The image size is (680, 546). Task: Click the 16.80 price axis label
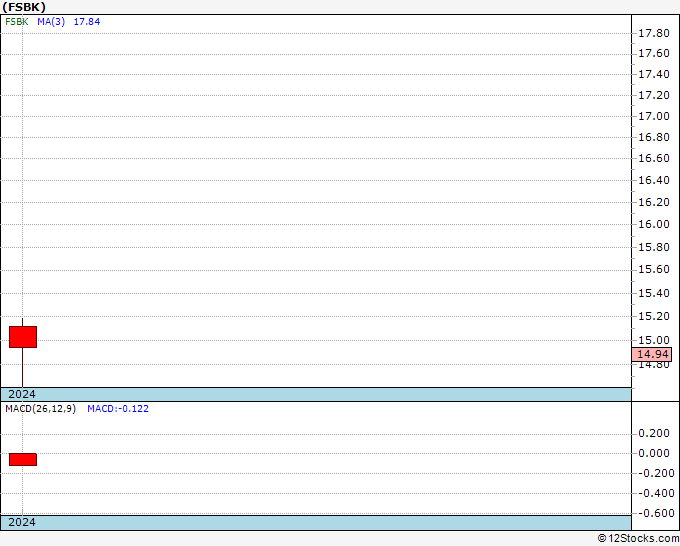[x=654, y=137]
